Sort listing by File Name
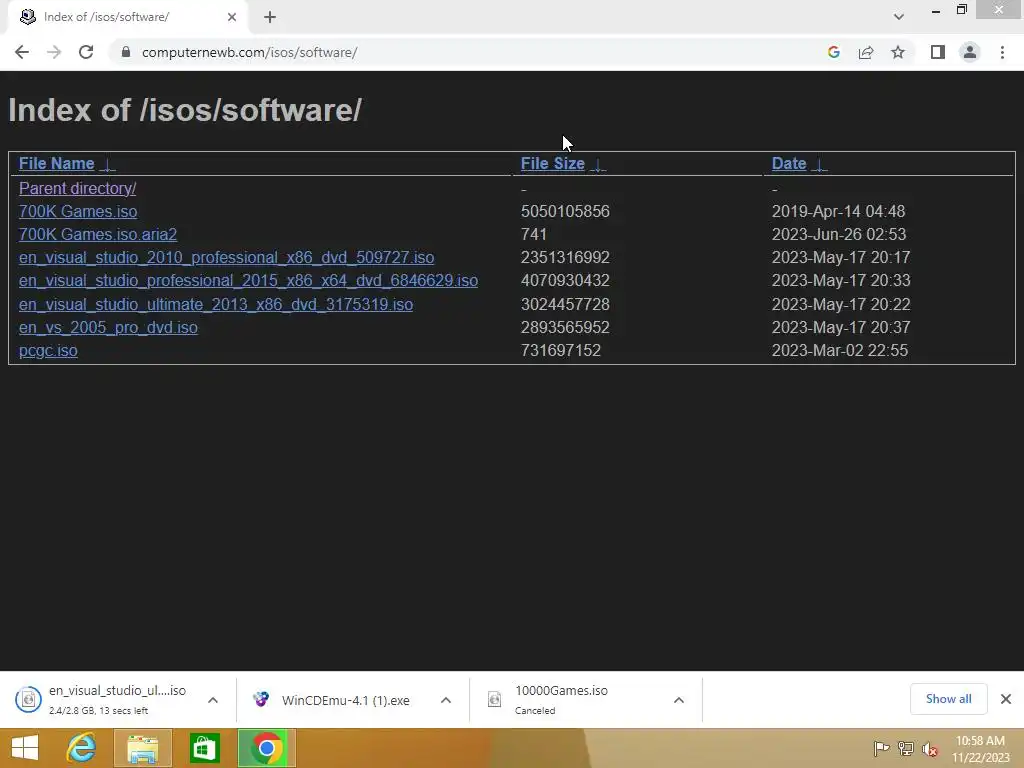Image resolution: width=1024 pixels, height=768 pixels. [56, 163]
